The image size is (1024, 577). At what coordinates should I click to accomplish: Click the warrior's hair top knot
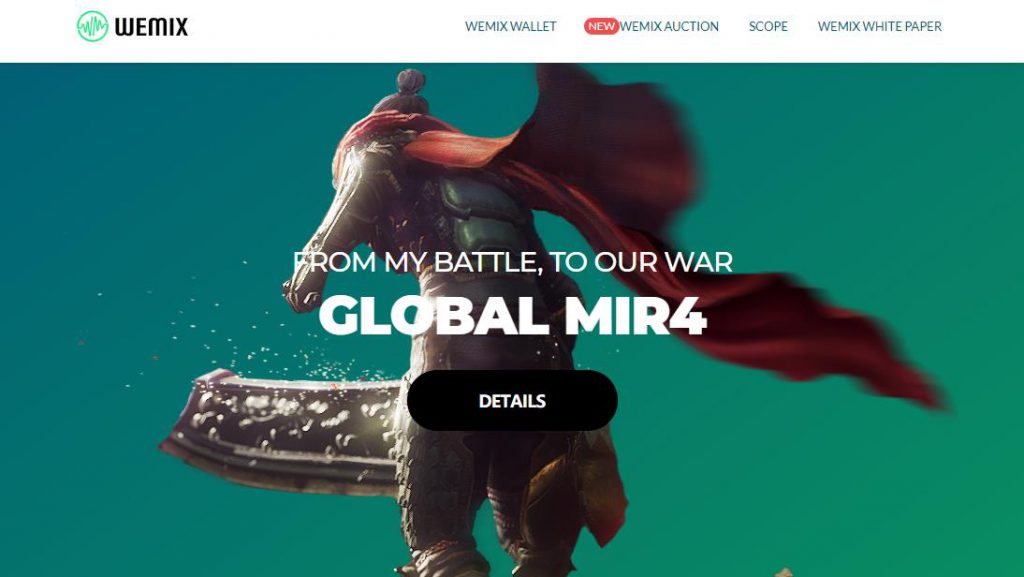click(410, 82)
